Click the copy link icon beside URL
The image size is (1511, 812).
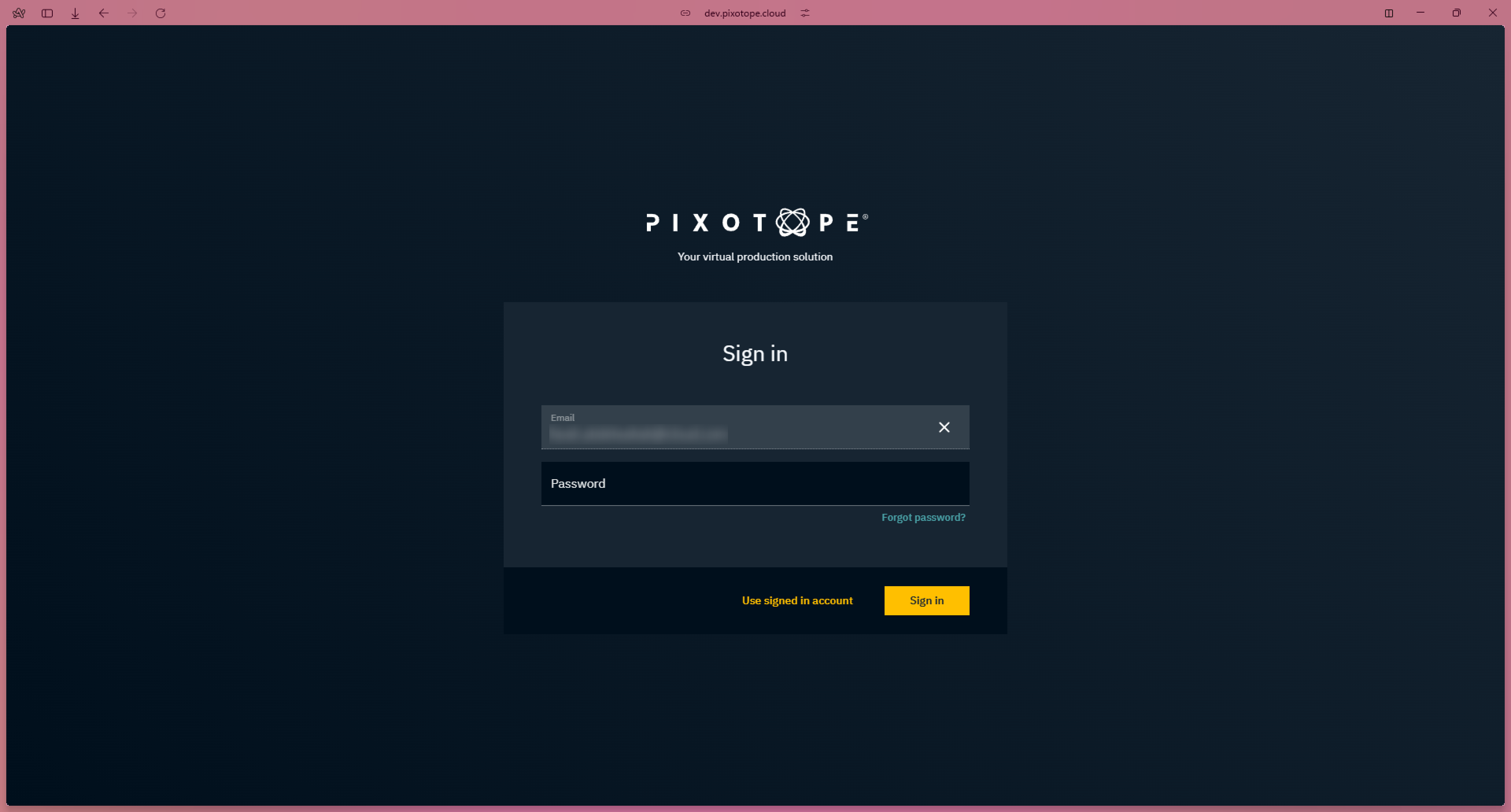point(685,13)
